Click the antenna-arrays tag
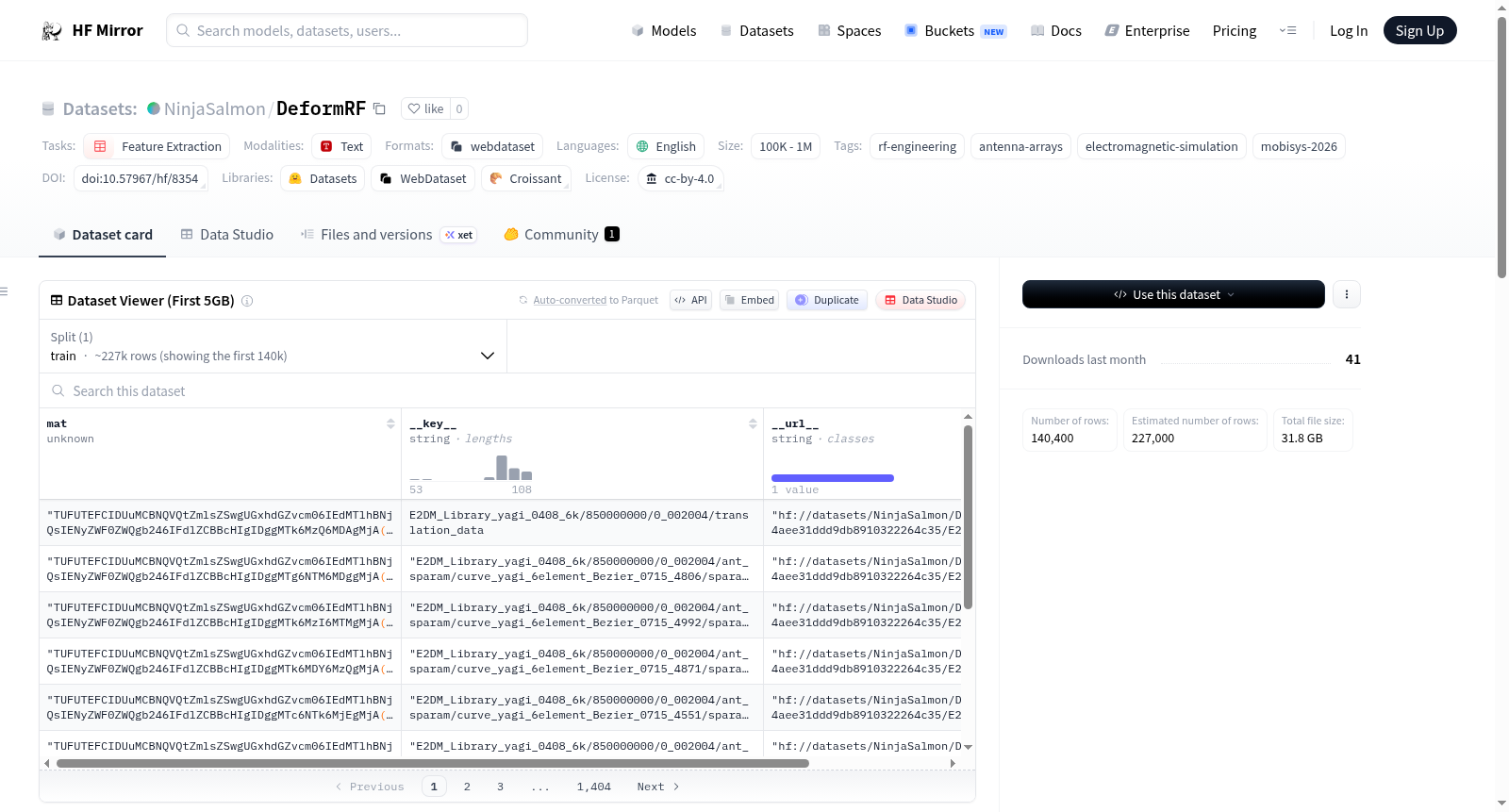 point(1020,146)
